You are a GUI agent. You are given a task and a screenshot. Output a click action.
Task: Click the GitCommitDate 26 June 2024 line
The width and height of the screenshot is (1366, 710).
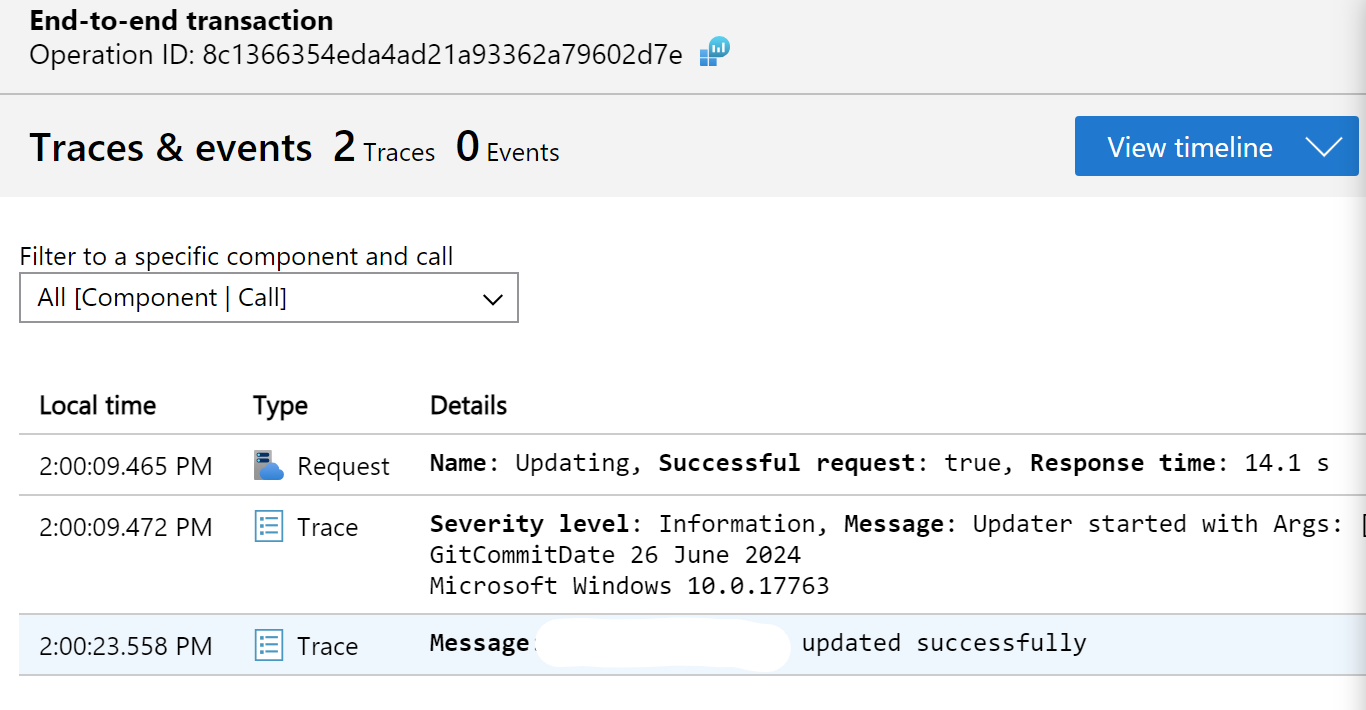pyautogui.click(x=615, y=555)
